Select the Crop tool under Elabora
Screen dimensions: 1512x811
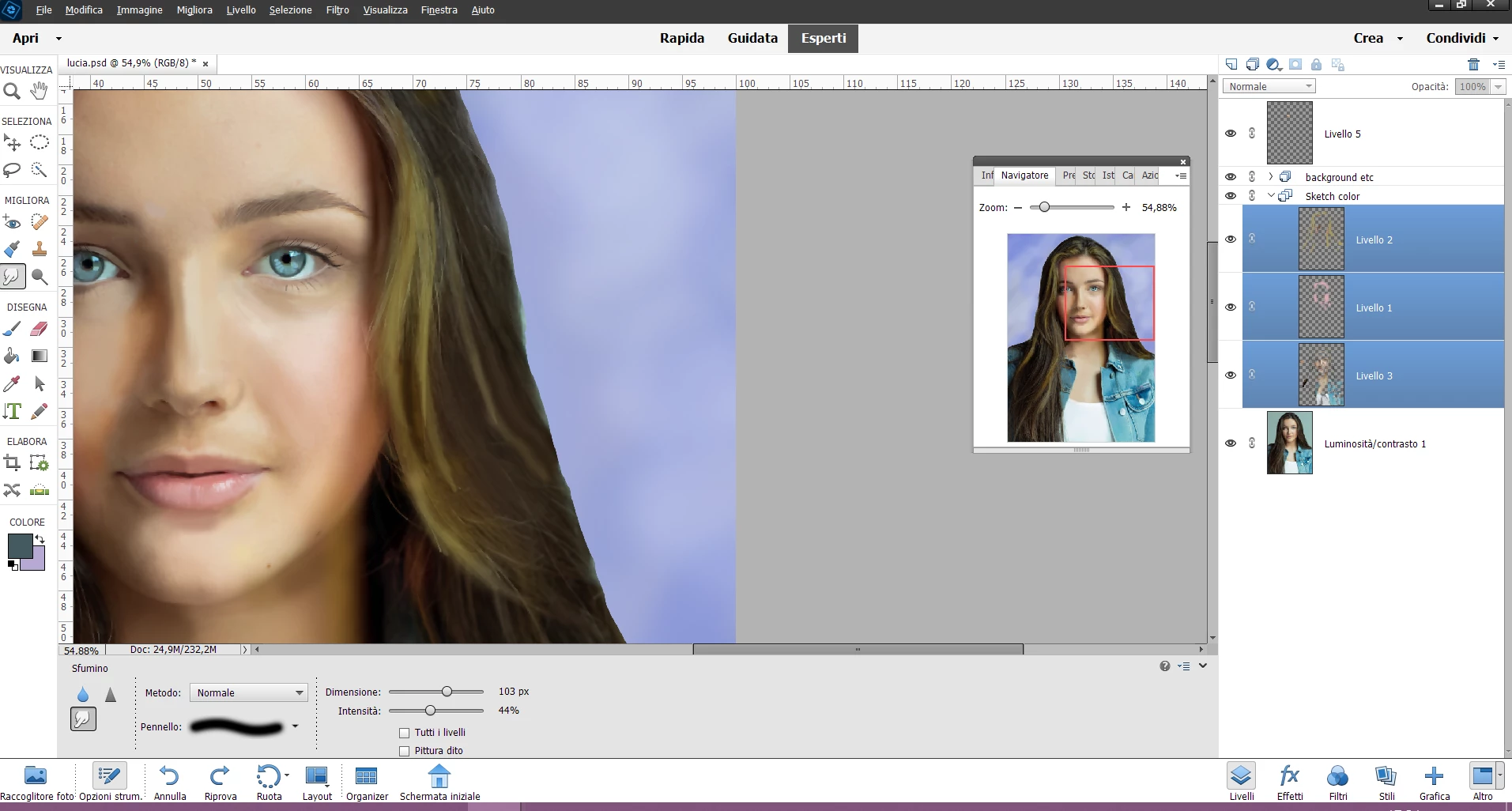12,463
